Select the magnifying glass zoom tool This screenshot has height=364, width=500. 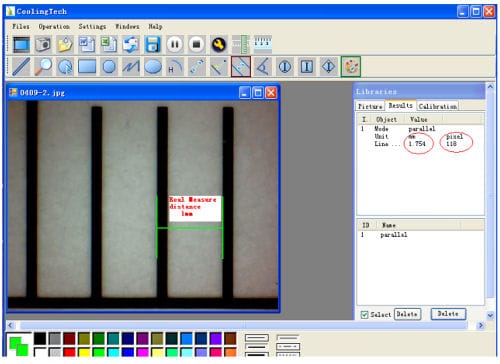click(x=43, y=67)
